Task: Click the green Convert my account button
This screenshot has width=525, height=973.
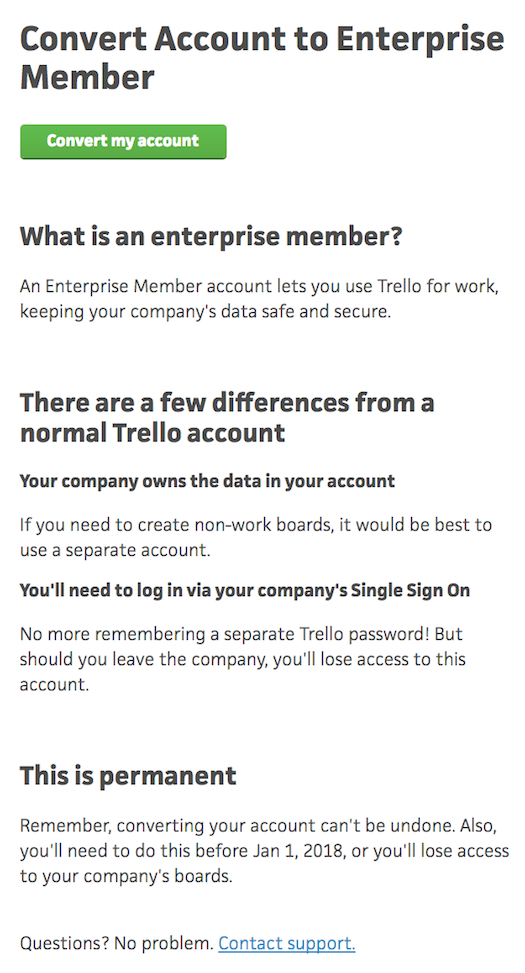Action: (x=123, y=141)
